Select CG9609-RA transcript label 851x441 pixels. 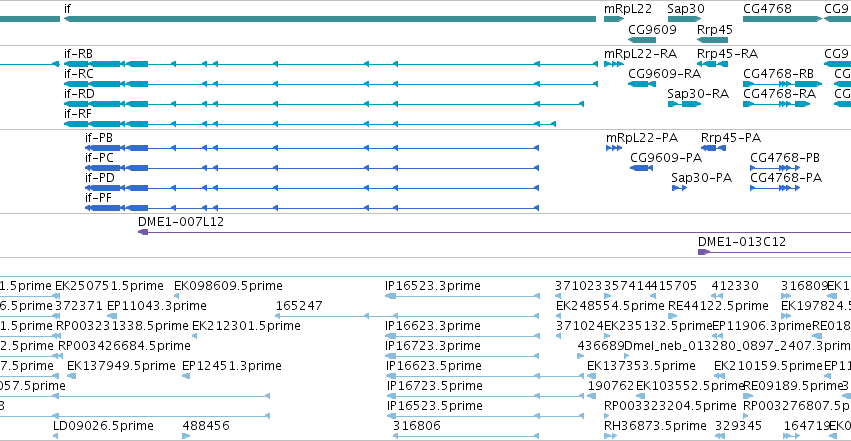[664, 74]
